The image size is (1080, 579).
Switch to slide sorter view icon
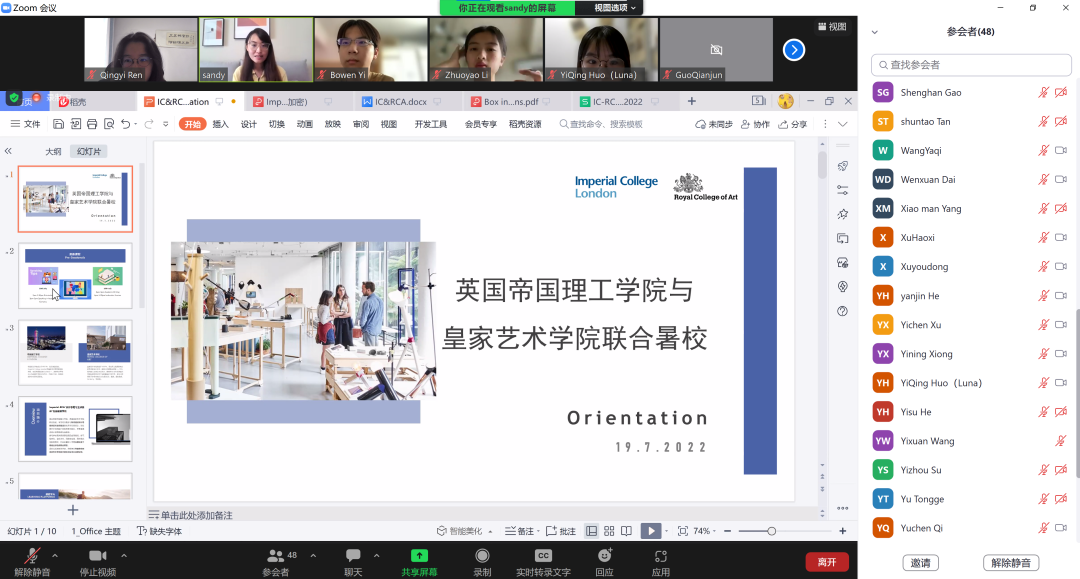pyautogui.click(x=609, y=529)
